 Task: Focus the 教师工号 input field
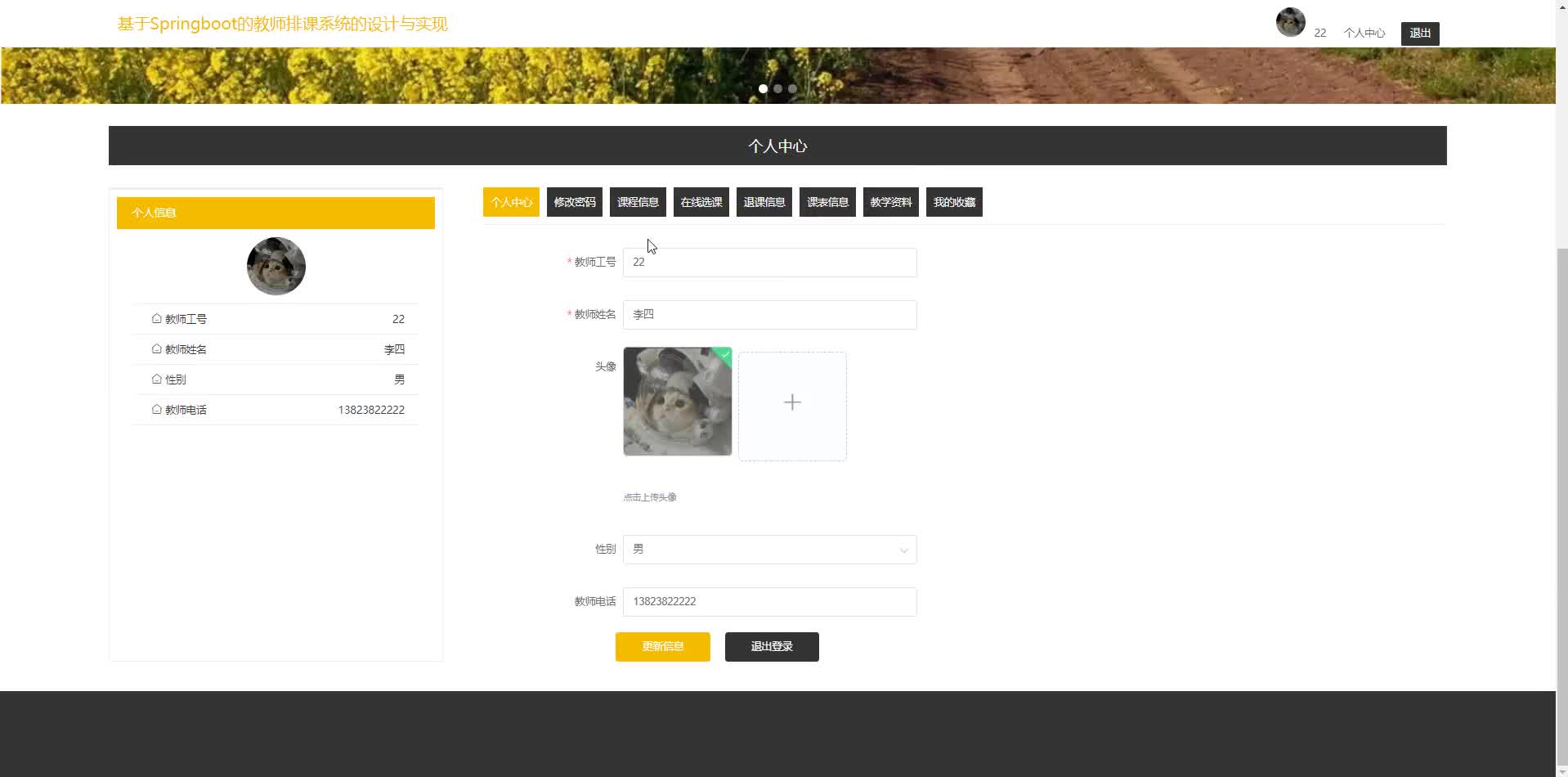click(769, 263)
